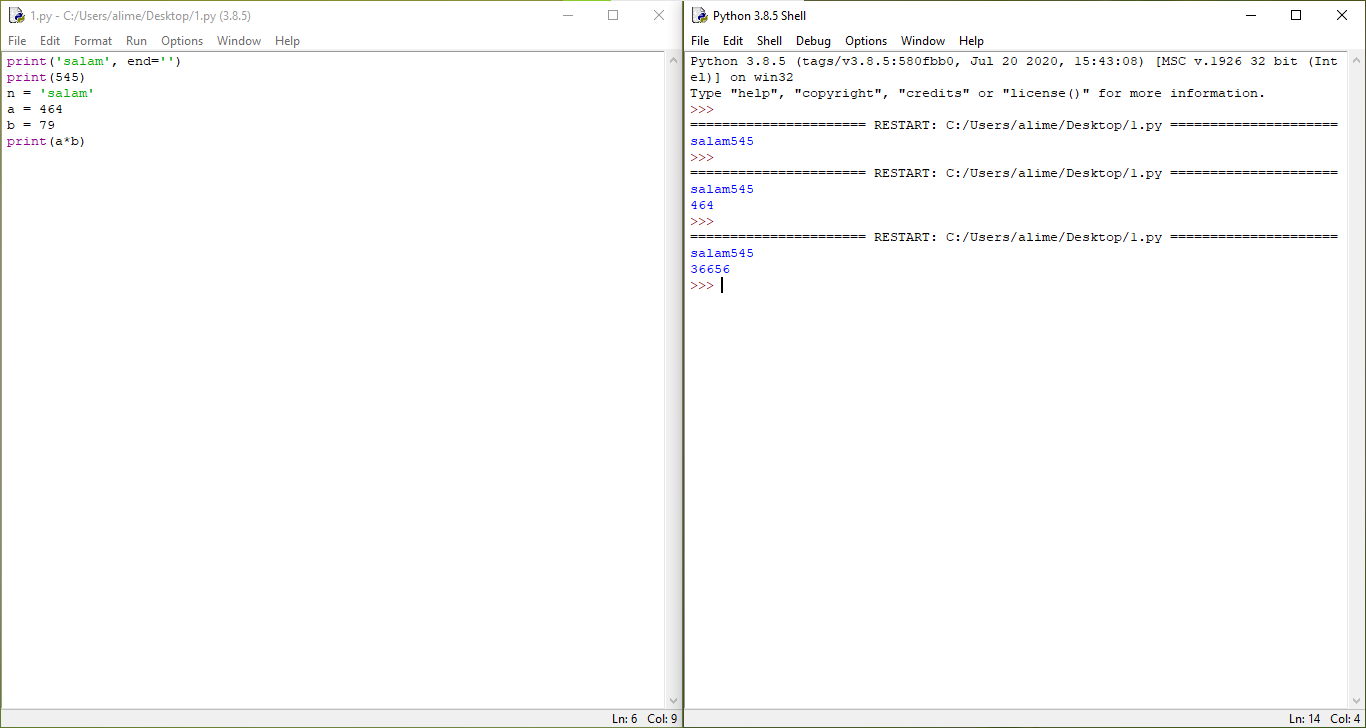This screenshot has width=1366, height=728.
Task: Open Shell menu in Python Shell
Action: coord(769,41)
